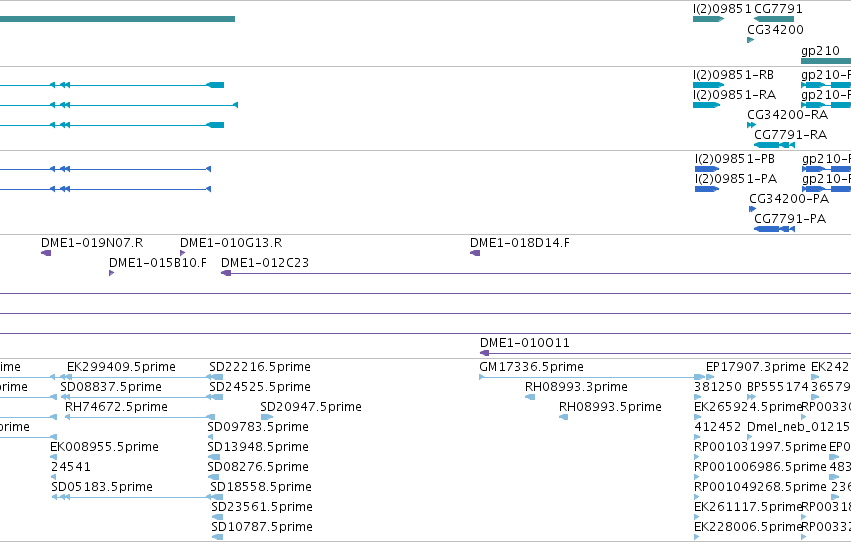Click the DME1-015B10.F small triangle marker
The height and width of the screenshot is (542, 851).
click(111, 273)
